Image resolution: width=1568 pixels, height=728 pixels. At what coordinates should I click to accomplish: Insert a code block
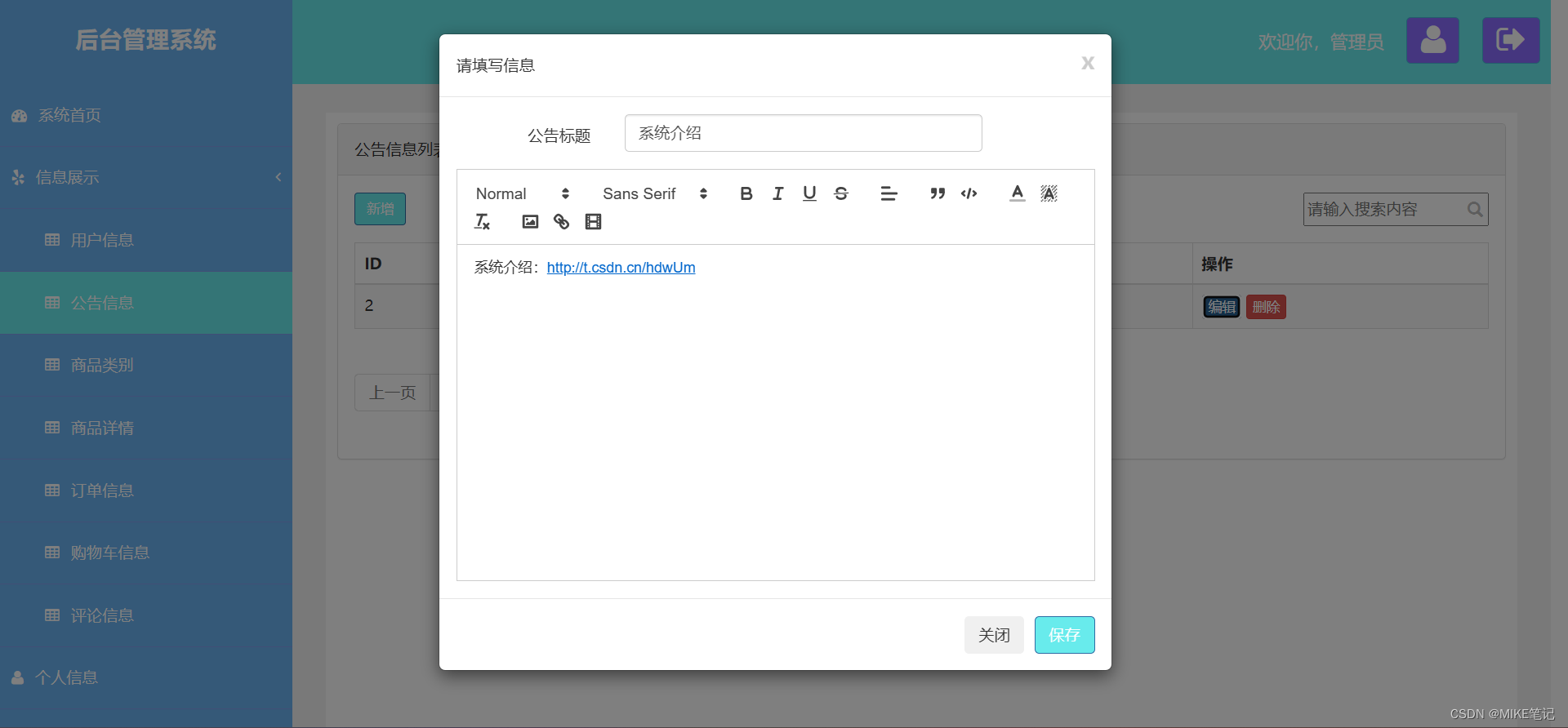[x=969, y=193]
